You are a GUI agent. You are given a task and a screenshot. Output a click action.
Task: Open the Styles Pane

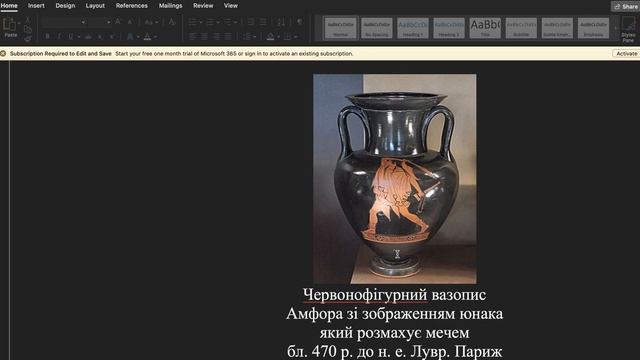pos(628,29)
